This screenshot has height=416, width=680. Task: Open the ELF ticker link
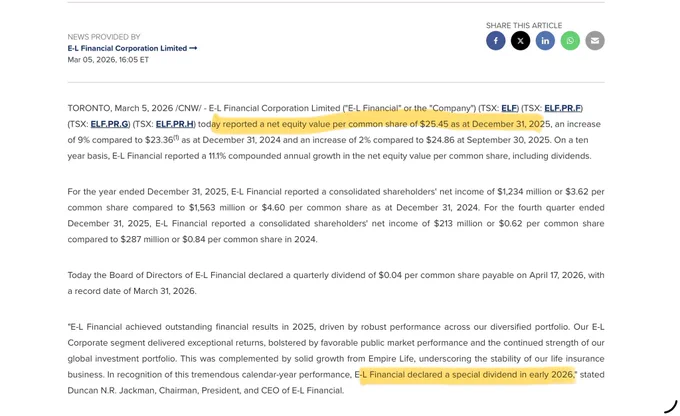tap(509, 108)
